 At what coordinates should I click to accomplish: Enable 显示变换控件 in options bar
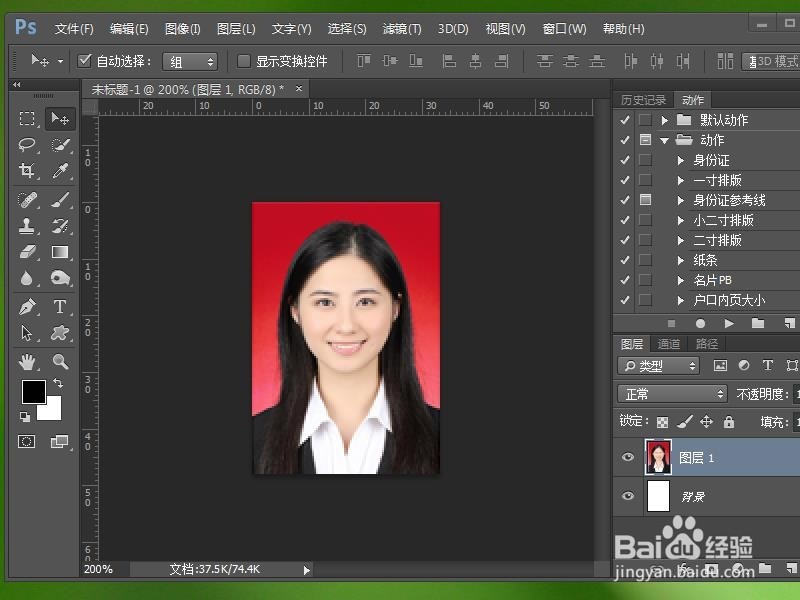(244, 60)
